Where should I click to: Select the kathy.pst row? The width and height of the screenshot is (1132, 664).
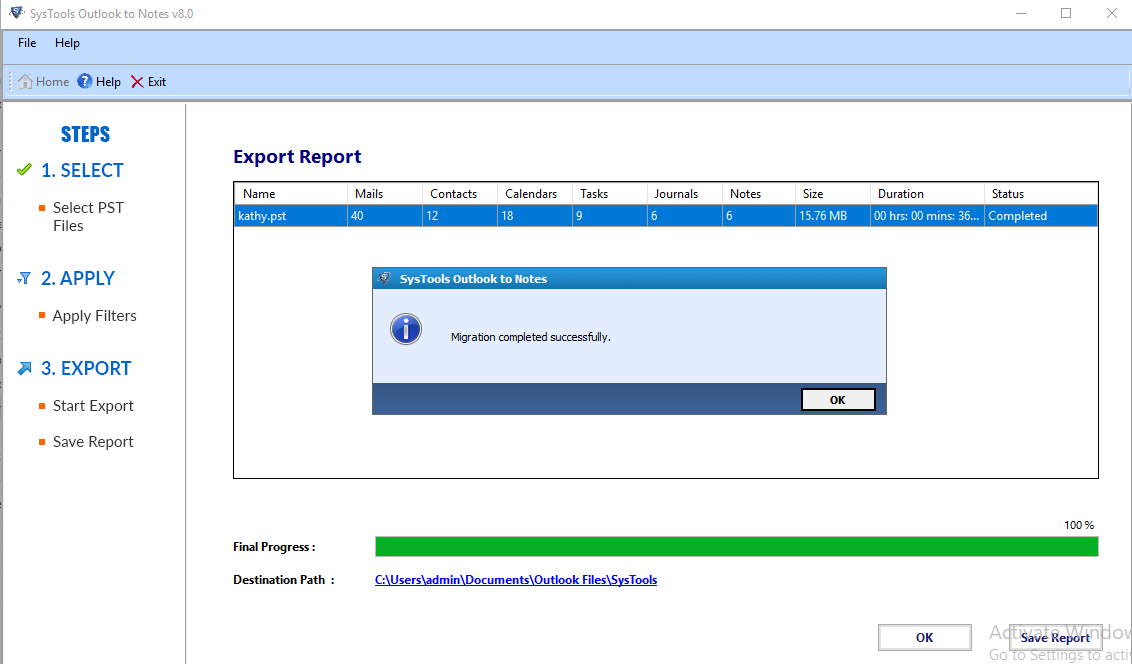(x=666, y=216)
